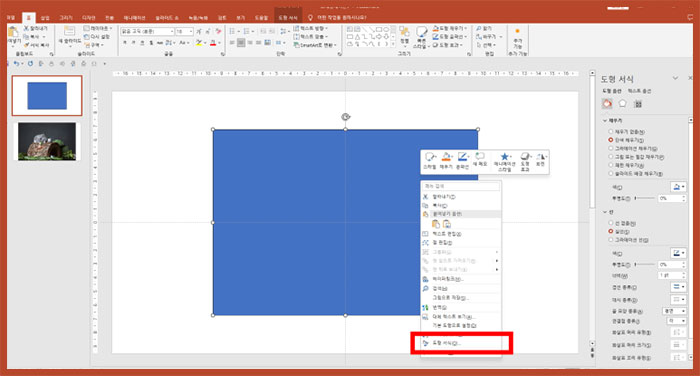The height and width of the screenshot is (376, 700).
Task: Click the New Slide icon in the ribbon
Action: tap(69, 31)
